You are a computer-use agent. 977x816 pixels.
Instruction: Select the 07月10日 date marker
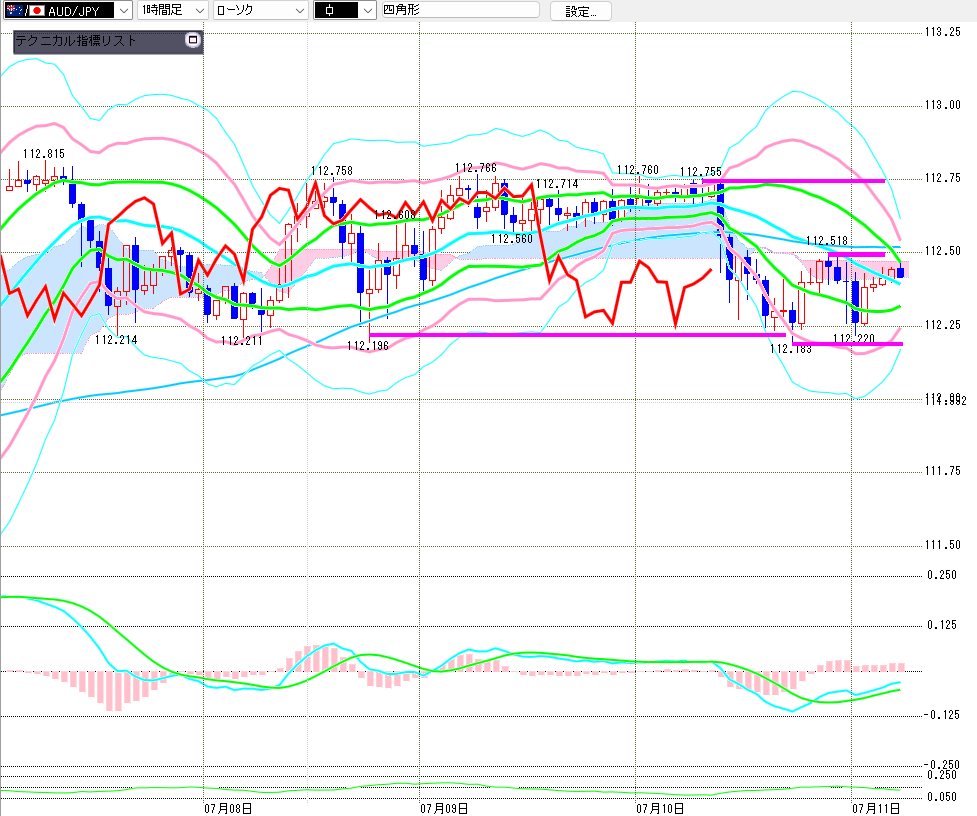coord(660,809)
